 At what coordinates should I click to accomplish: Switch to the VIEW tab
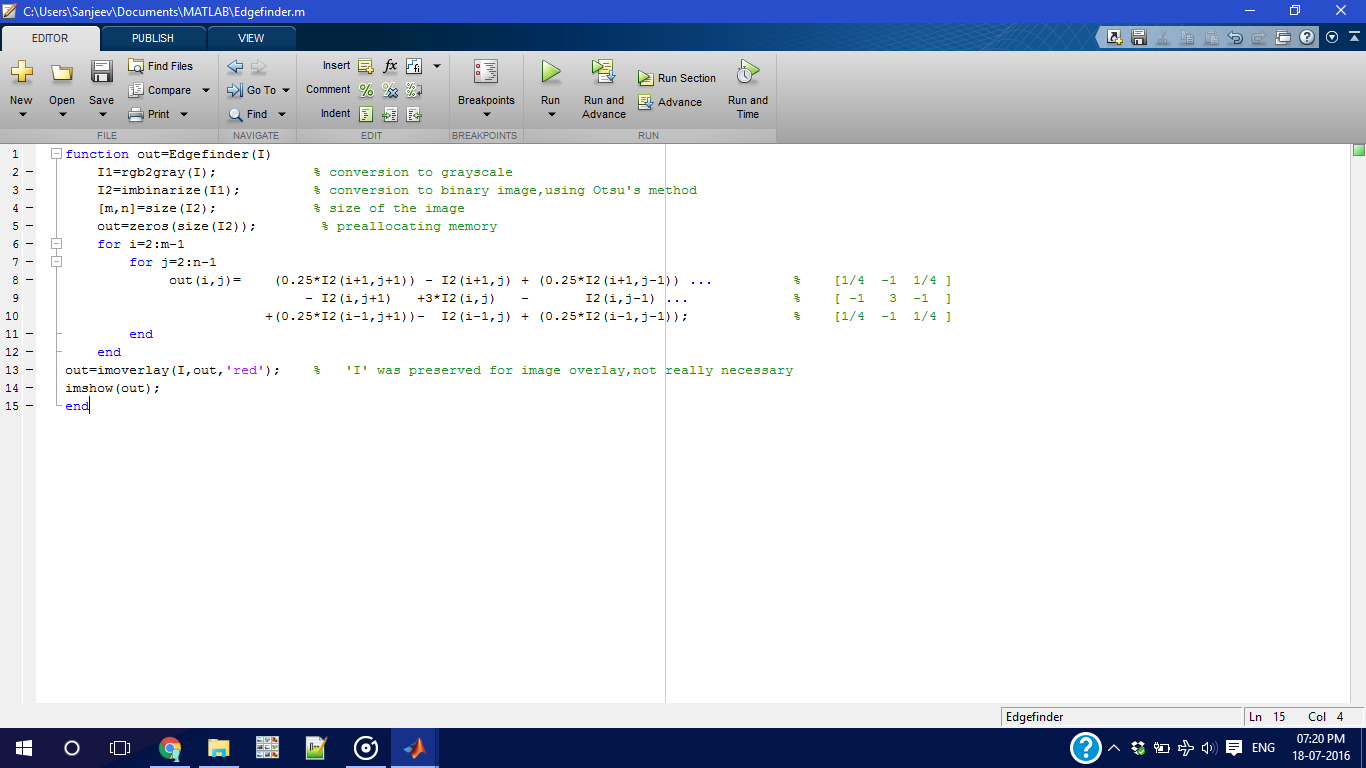point(251,38)
